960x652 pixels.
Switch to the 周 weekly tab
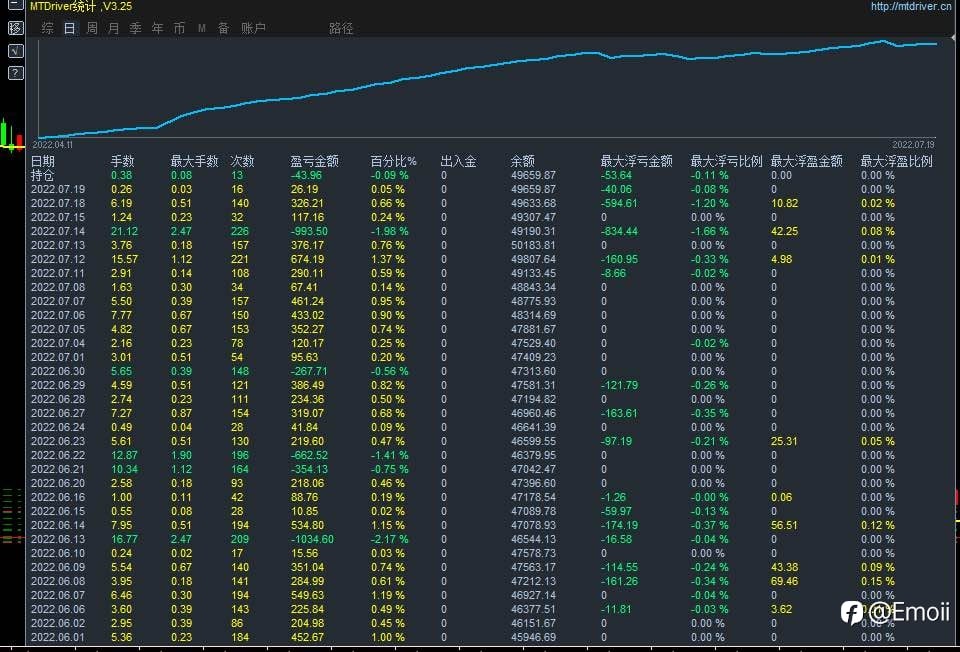[92, 28]
